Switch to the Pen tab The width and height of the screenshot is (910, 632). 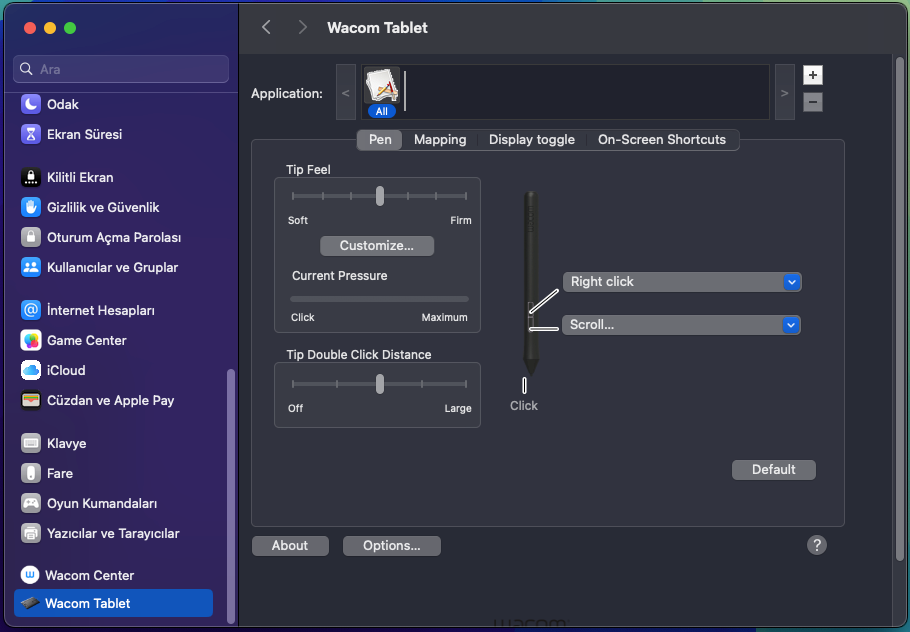(380, 140)
